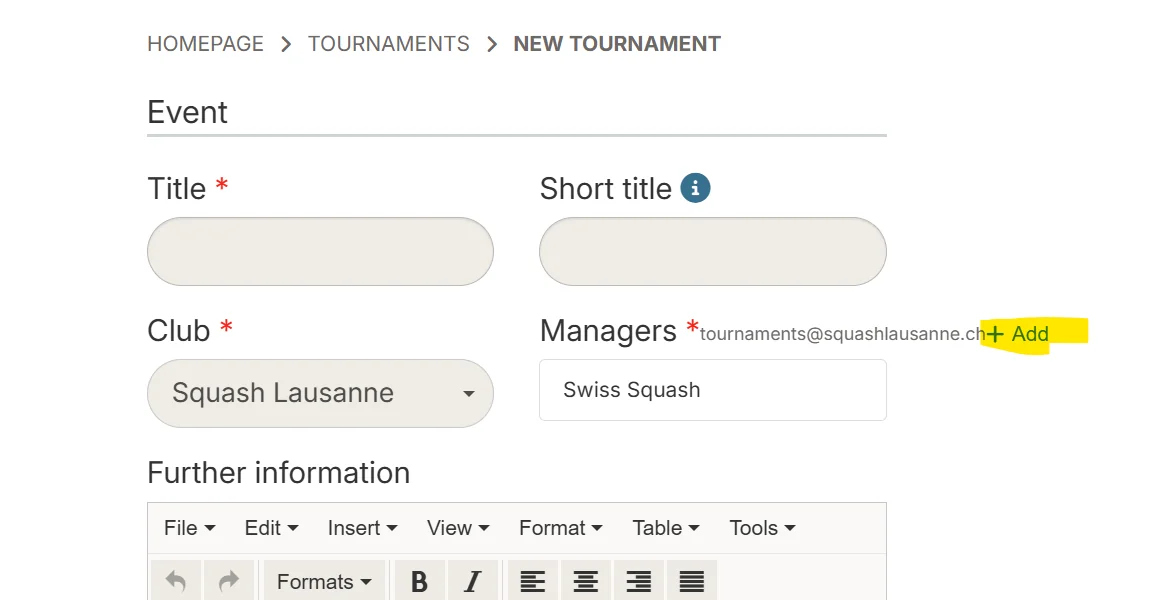
Task: Open the Squash Lausanne club dropdown
Action: point(320,394)
